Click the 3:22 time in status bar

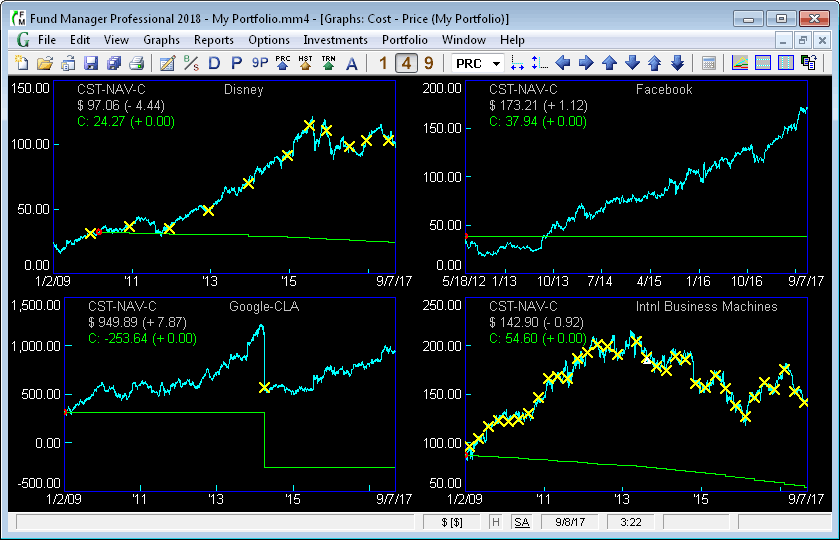tap(631, 522)
